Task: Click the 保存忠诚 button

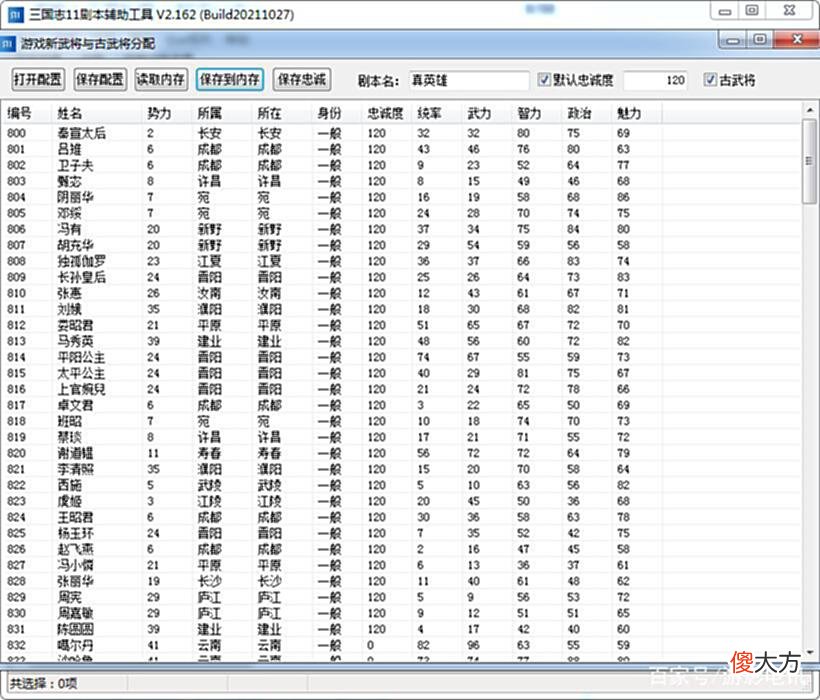Action: (302, 79)
